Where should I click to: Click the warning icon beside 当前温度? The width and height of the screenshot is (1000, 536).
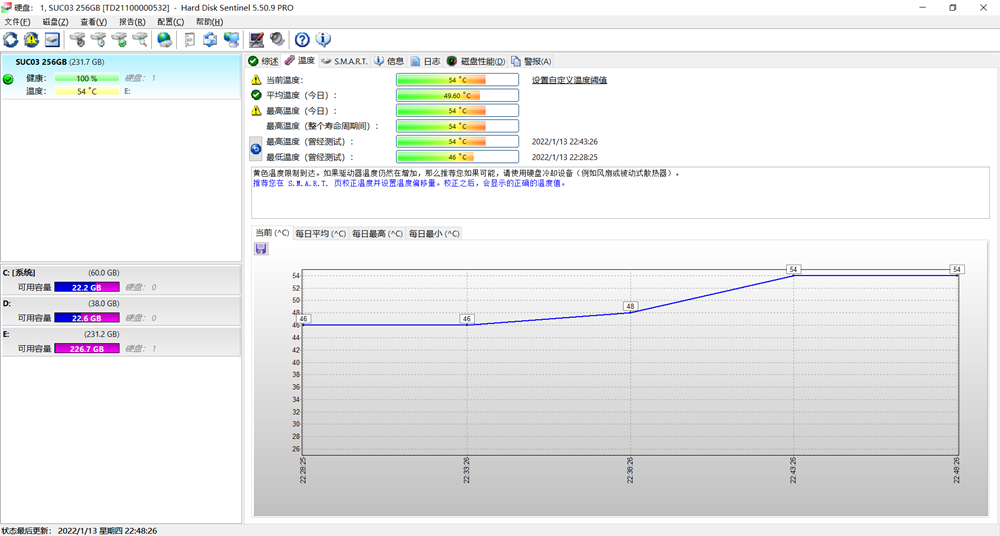(x=256, y=80)
